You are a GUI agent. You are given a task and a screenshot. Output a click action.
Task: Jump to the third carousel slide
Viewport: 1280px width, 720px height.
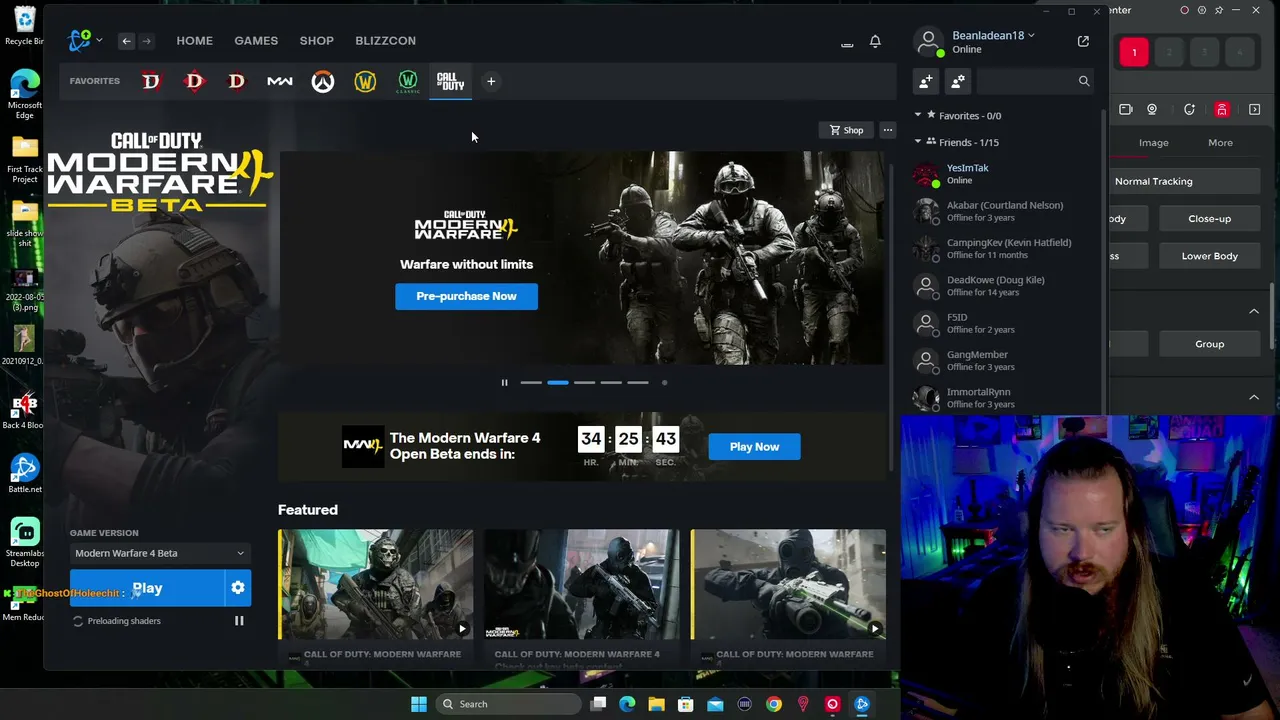[584, 382]
